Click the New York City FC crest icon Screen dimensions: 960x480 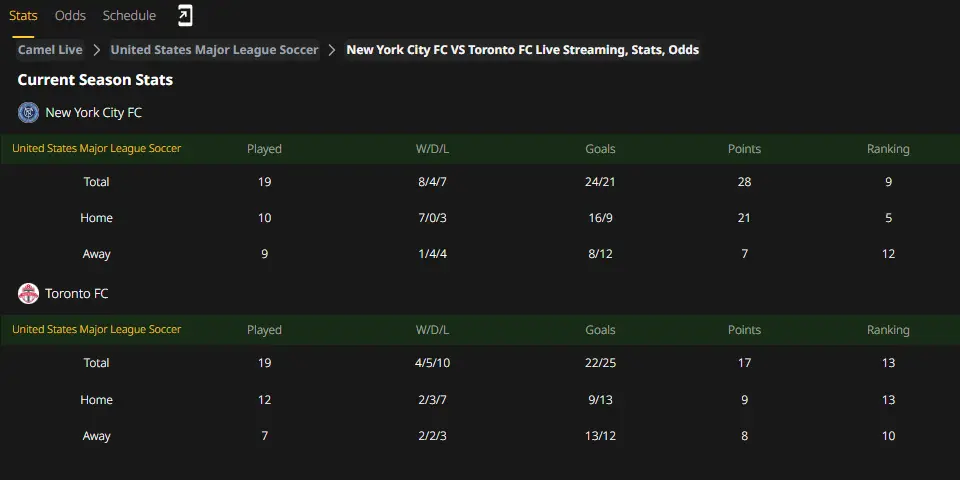pyautogui.click(x=28, y=113)
